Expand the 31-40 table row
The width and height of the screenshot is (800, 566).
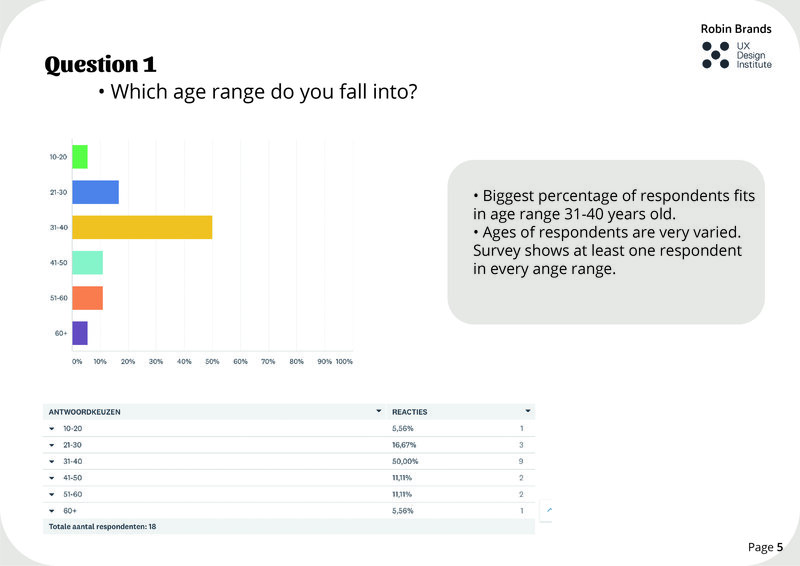click(x=51, y=461)
